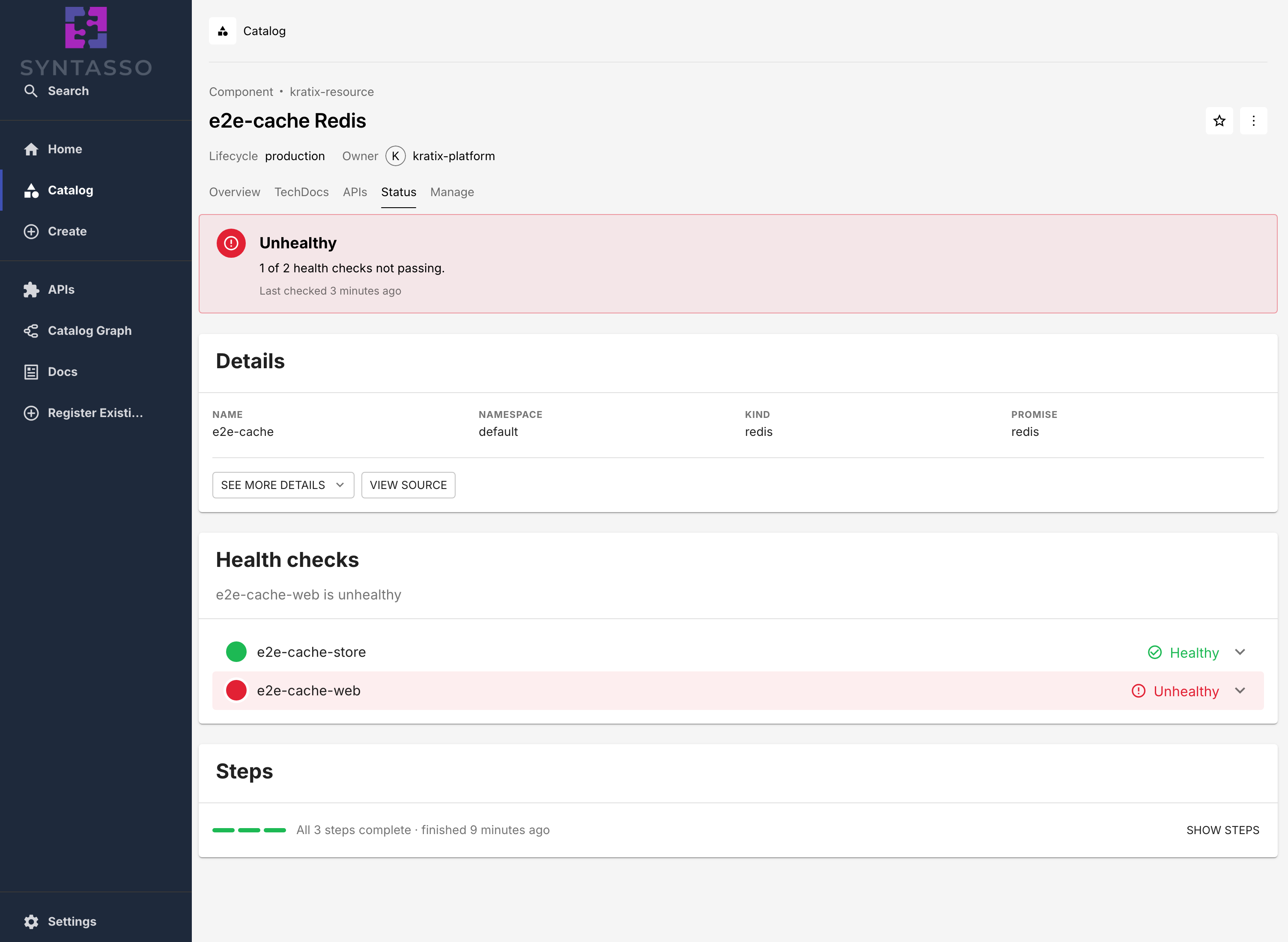Click the 'e2e-cache' name value
Viewport: 1288px width, 942px height.
(x=243, y=432)
